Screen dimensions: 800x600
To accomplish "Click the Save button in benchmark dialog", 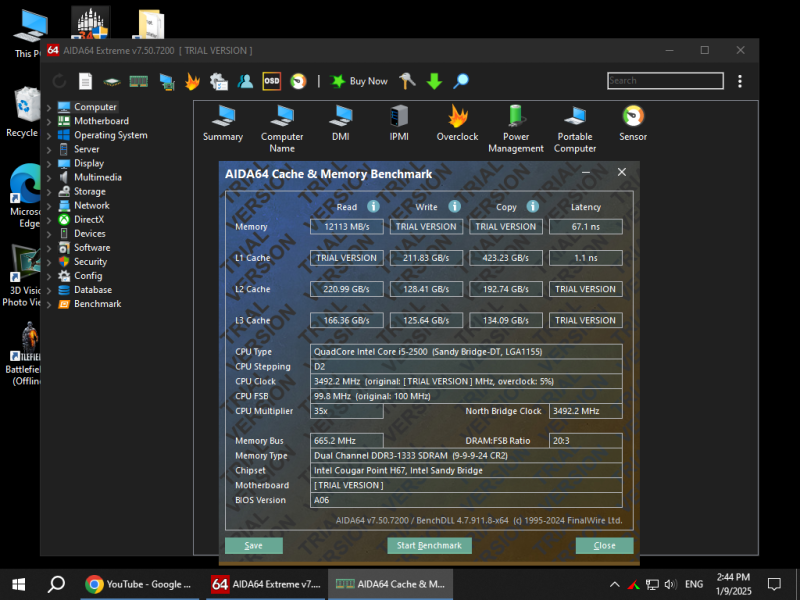I will click(x=254, y=546).
